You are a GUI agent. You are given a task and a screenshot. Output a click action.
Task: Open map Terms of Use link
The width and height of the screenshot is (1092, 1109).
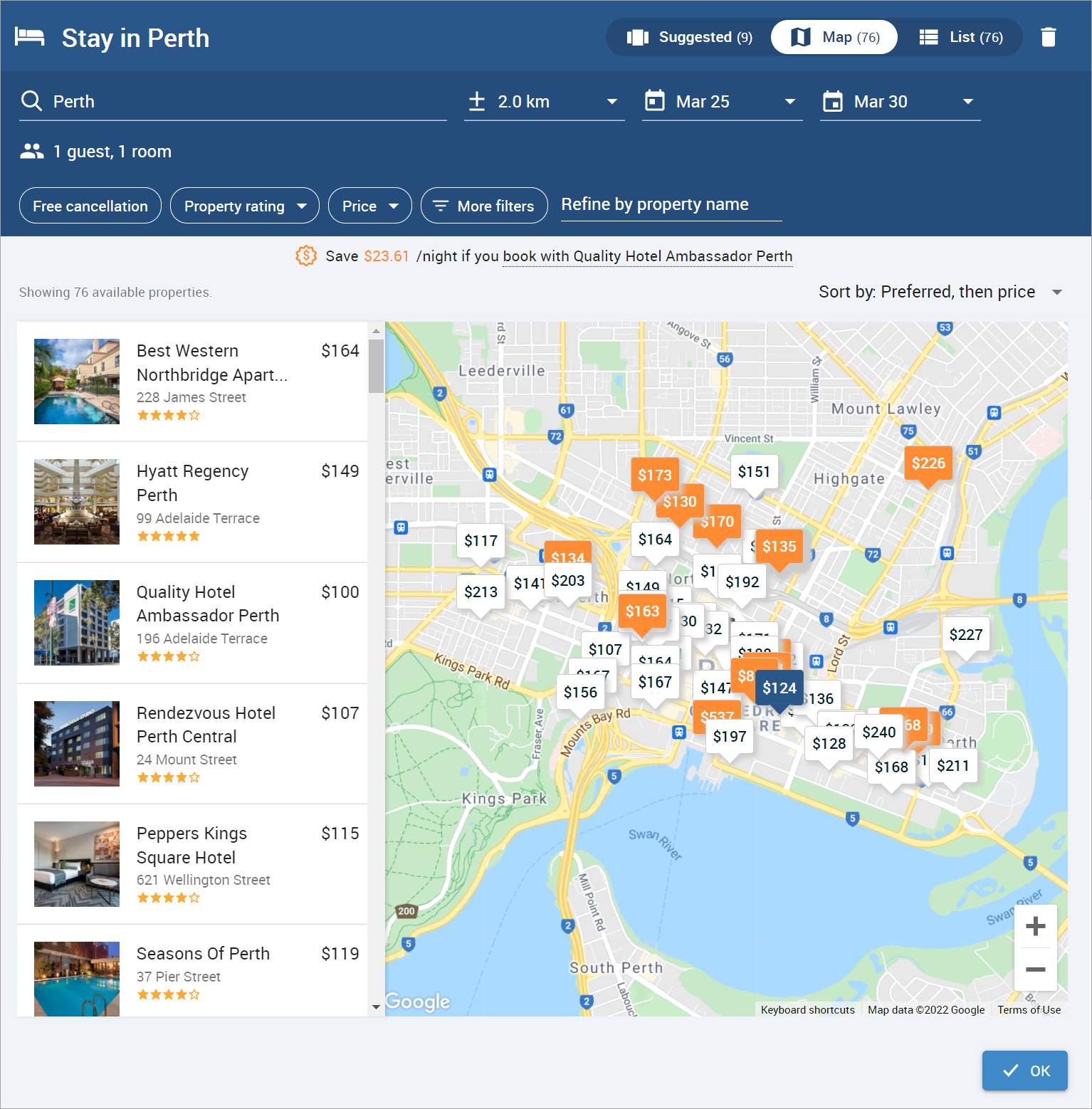(x=1029, y=1009)
